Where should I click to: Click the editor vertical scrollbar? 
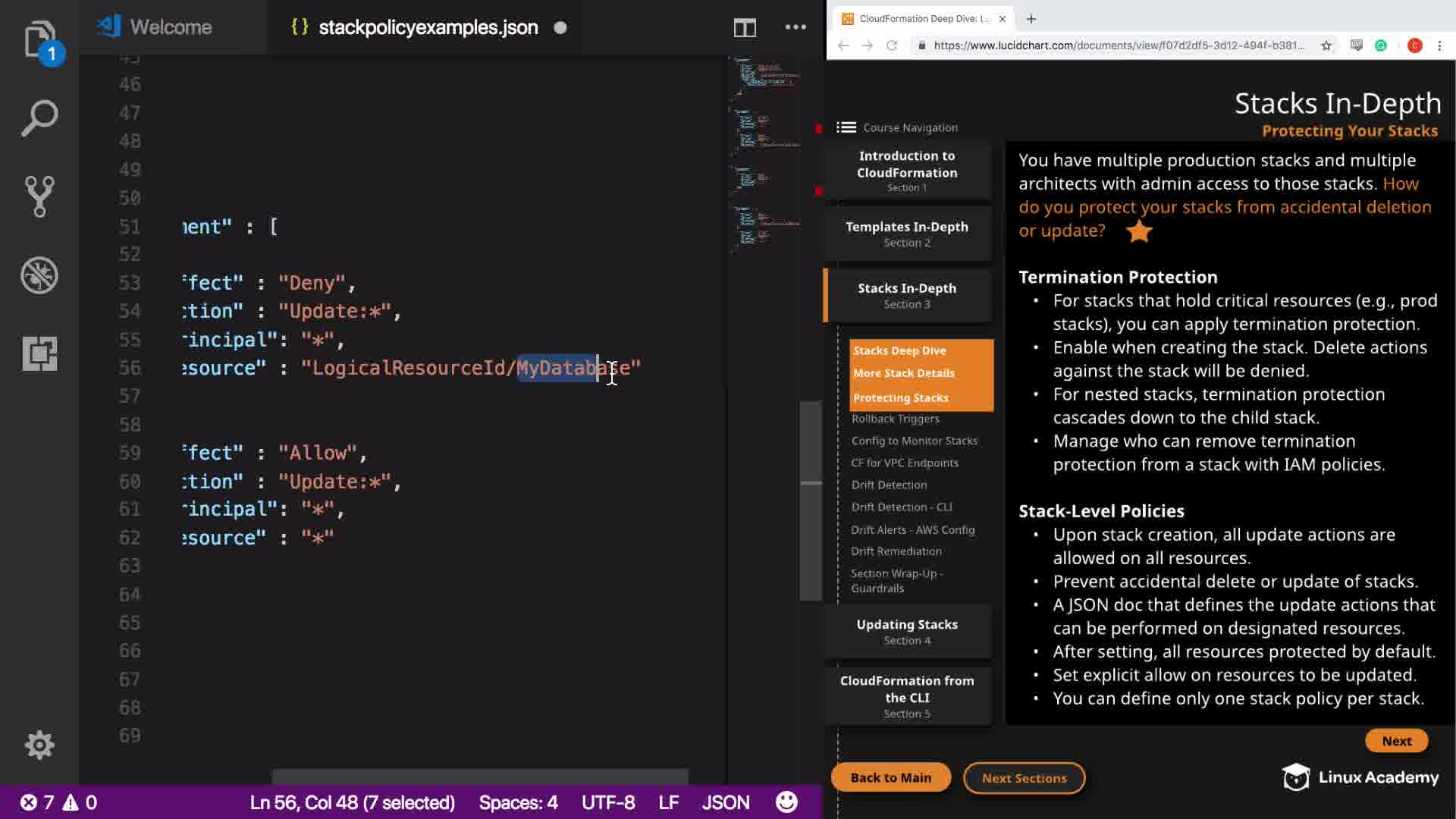(x=811, y=500)
